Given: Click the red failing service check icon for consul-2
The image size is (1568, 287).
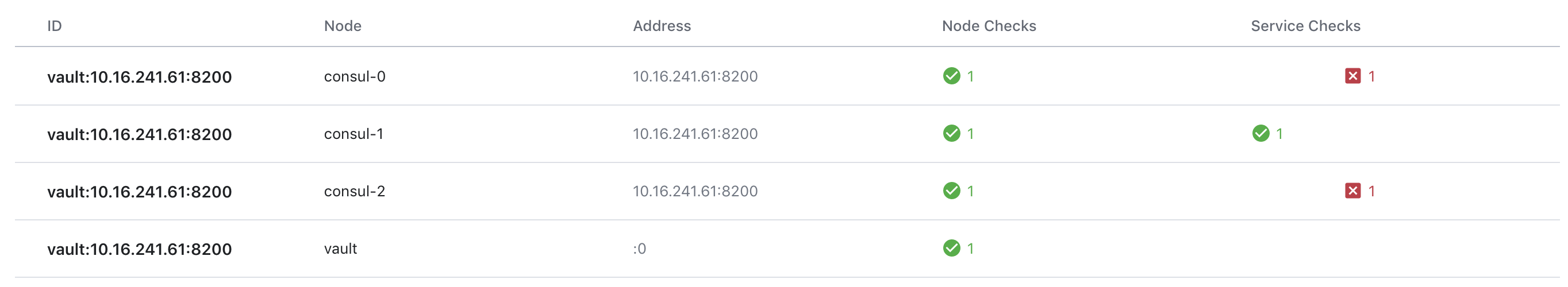Looking at the screenshot, I should 1352,191.
